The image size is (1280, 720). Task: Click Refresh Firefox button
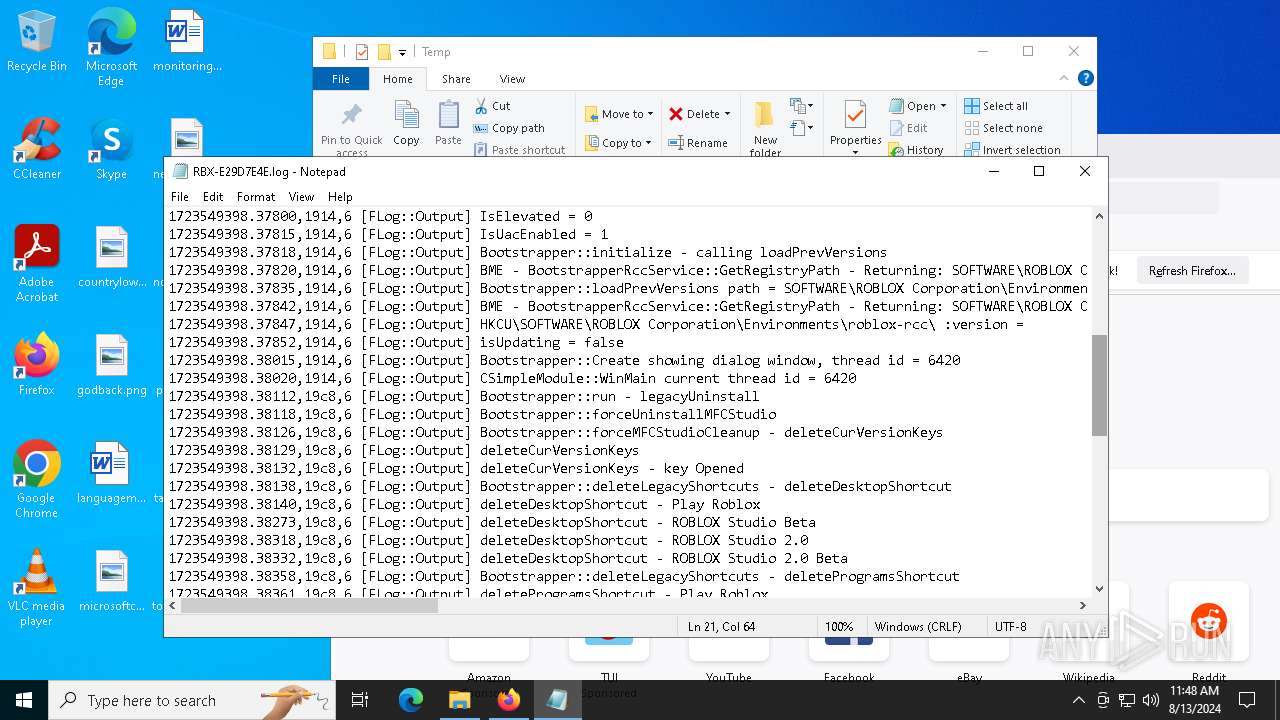(1192, 271)
